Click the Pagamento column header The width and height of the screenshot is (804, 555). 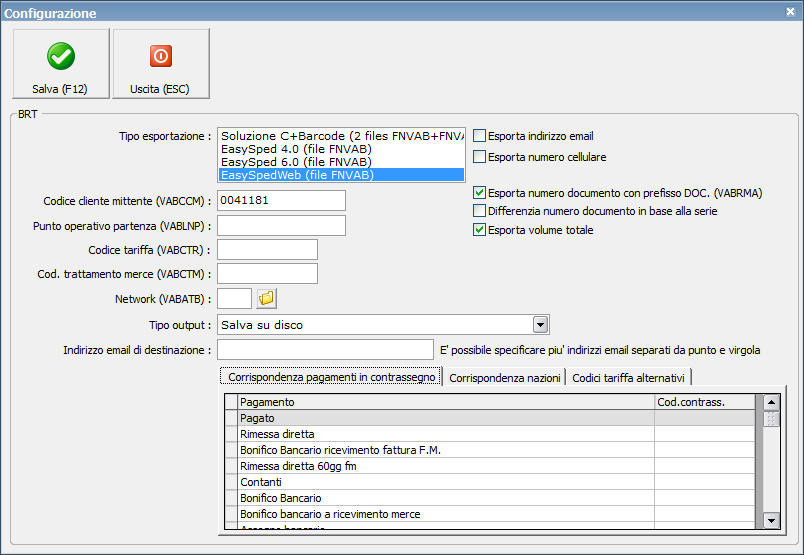point(446,402)
